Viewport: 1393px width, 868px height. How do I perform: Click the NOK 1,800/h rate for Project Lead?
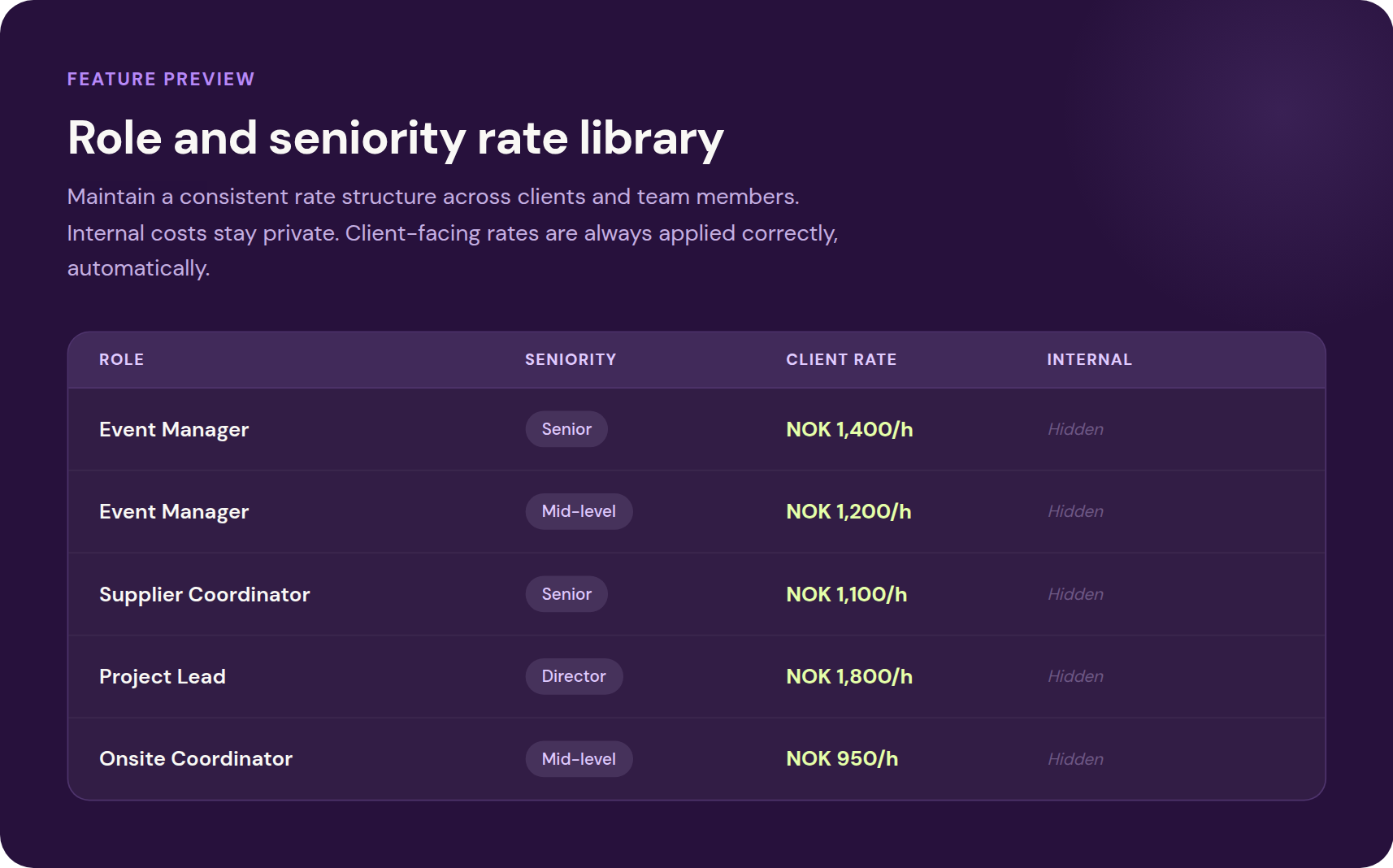click(849, 675)
